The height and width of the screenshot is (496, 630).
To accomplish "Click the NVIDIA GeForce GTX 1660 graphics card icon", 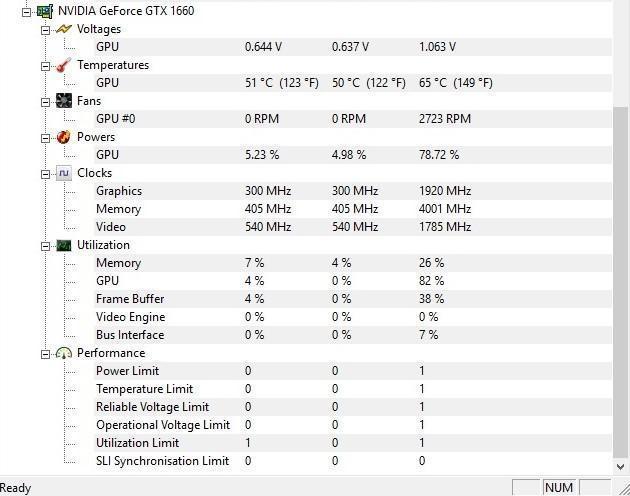I will point(45,11).
